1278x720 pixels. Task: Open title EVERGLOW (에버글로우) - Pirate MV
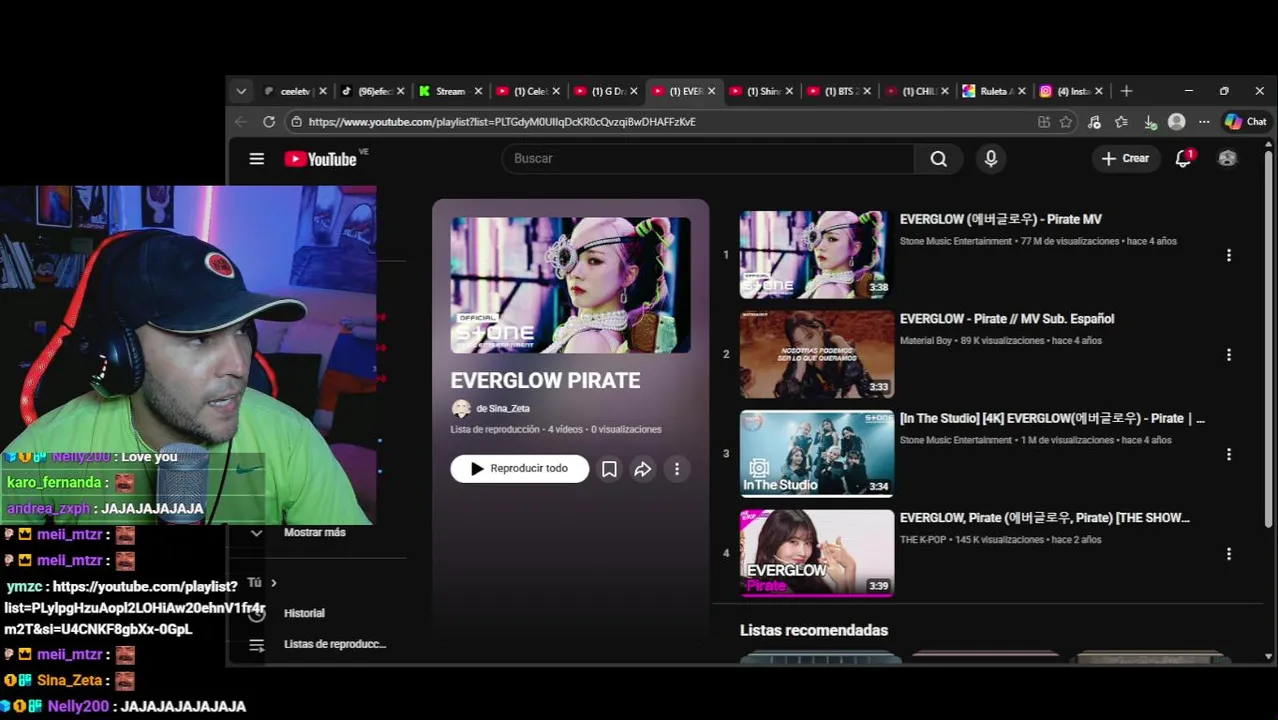[1000, 219]
